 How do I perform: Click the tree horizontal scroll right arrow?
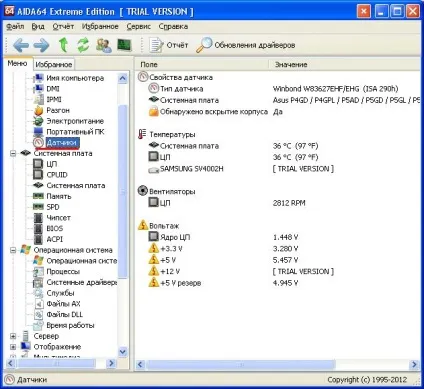tap(111, 363)
